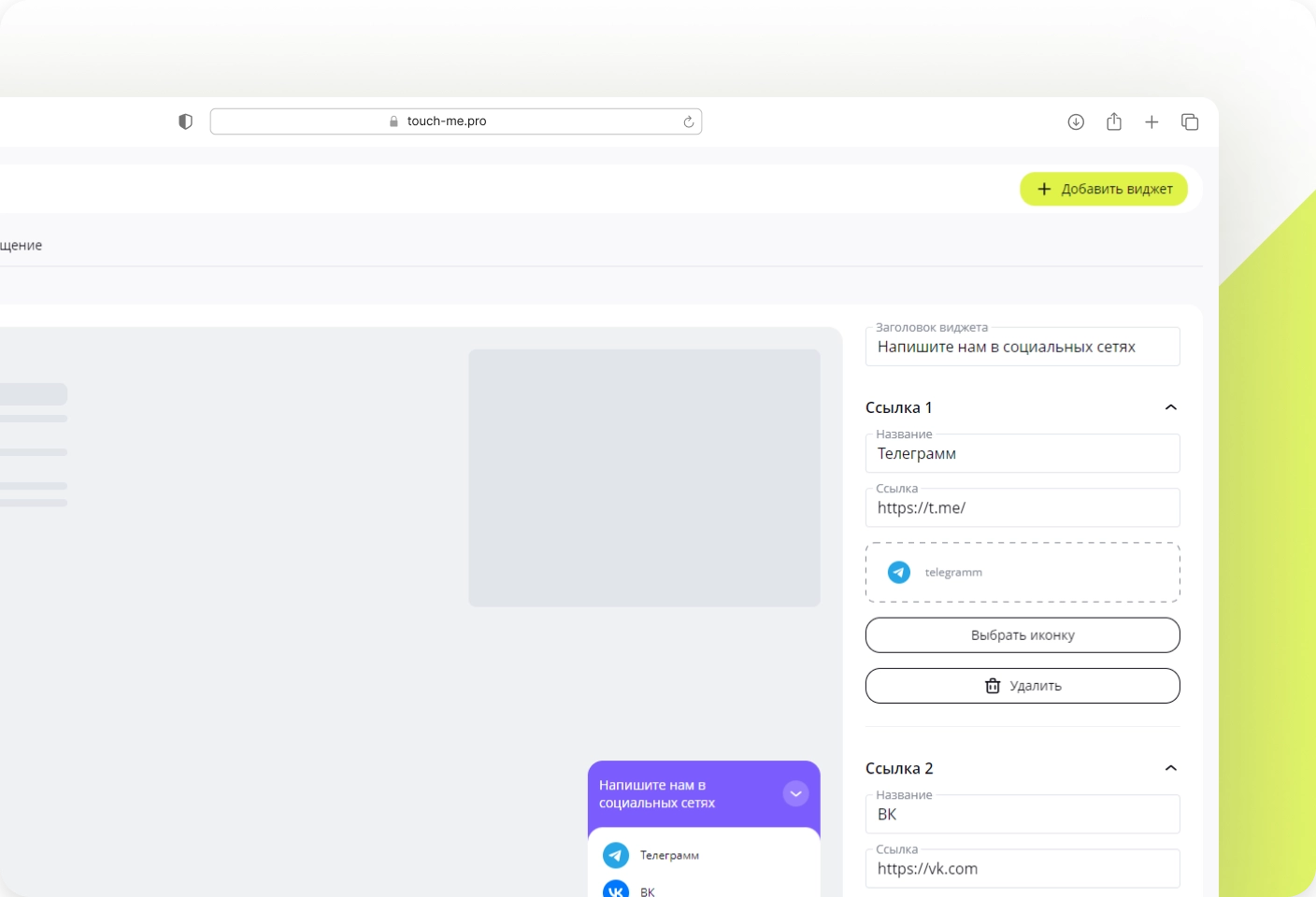Click the purple widget header title

[657, 794]
